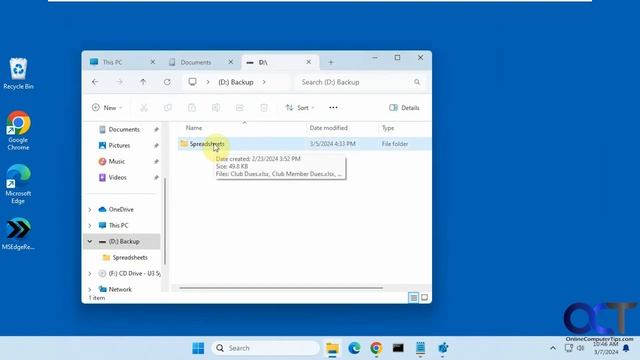
Task: Sort by the Type column header
Action: (388, 128)
